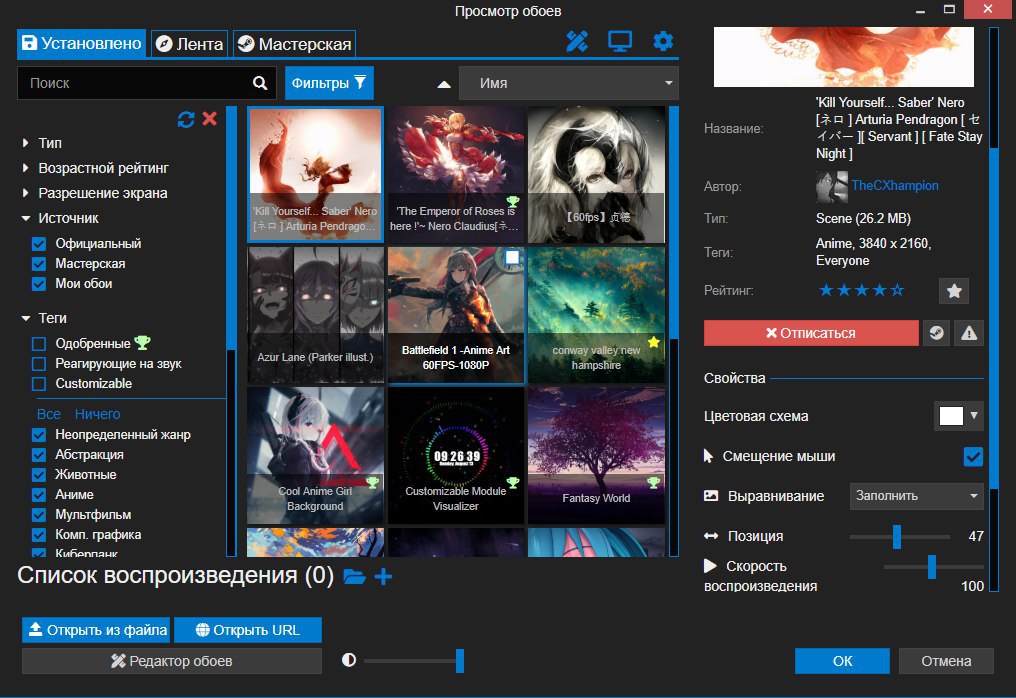Click the red Отписаться button
The height and width of the screenshot is (698, 1016).
[x=811, y=333]
